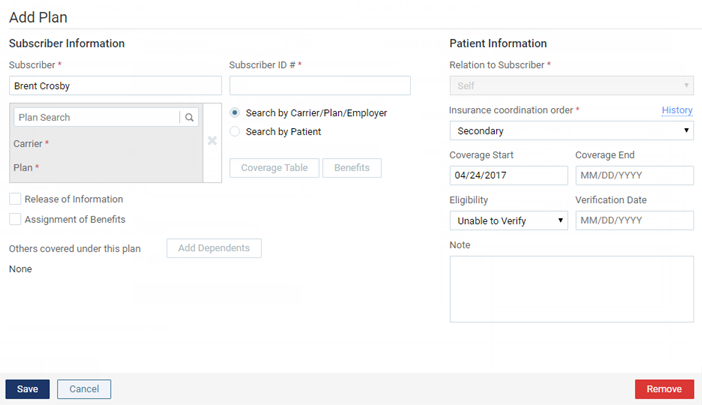Expand the Eligibility dropdown
Viewport: 702px width, 405px height.
tap(509, 221)
